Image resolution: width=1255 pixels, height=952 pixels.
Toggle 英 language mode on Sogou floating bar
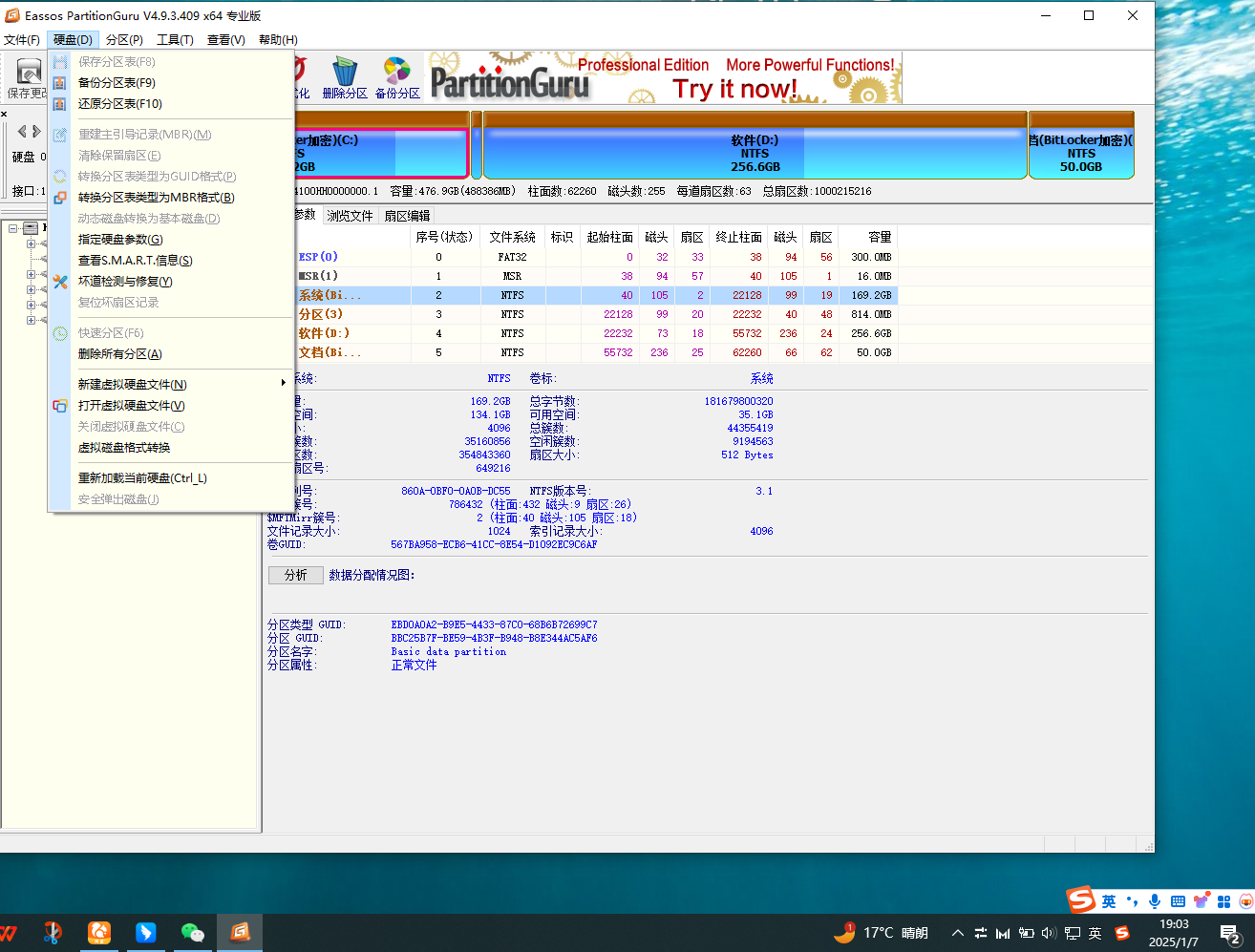[1109, 901]
